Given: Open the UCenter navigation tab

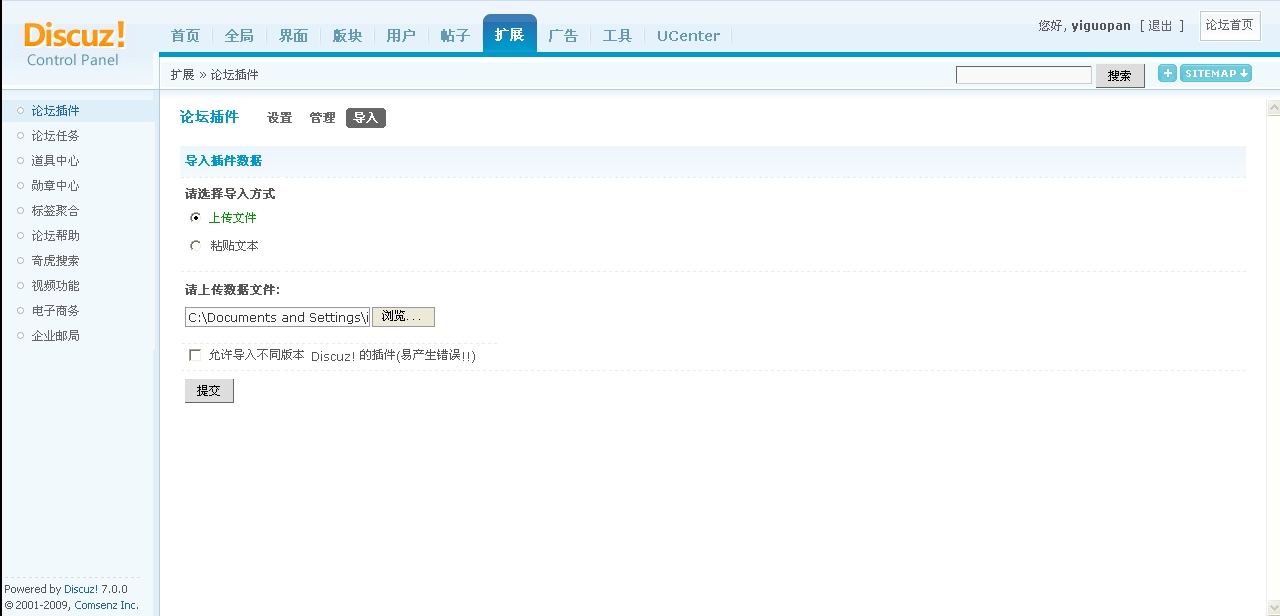Looking at the screenshot, I should 688,35.
